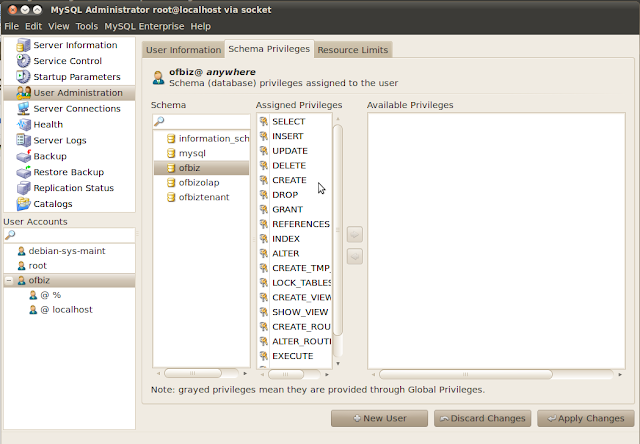Select the CREATE_VIEW privilege
Image resolution: width=640 pixels, height=444 pixels.
302,297
